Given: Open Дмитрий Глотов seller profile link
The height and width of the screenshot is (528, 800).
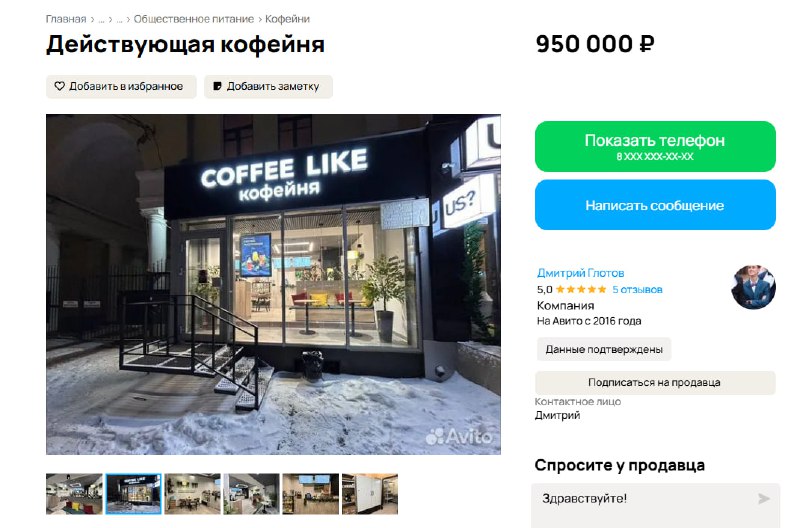Looking at the screenshot, I should [581, 273].
